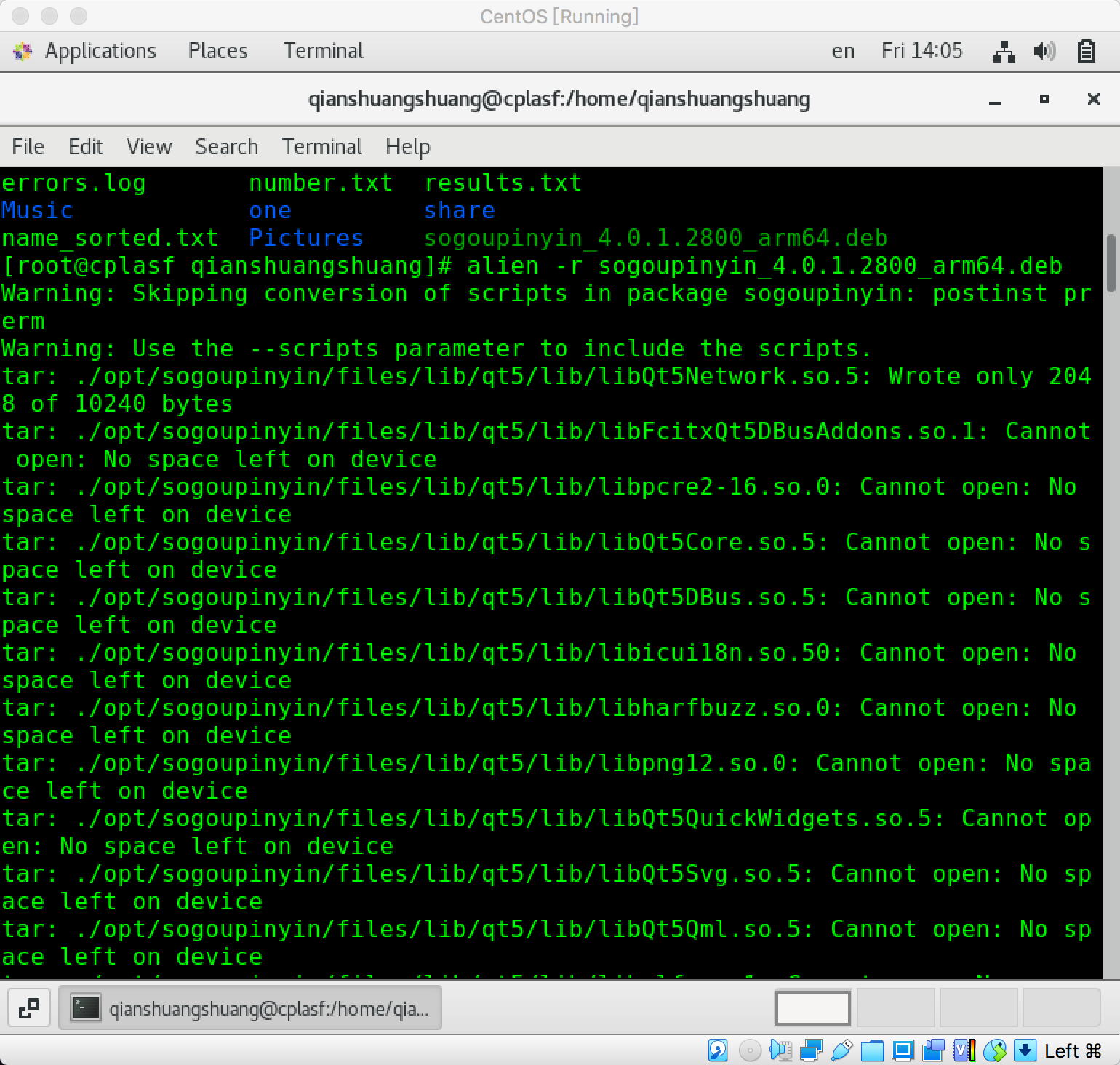Switch the 'en' input language indicator
Viewport: 1120px width, 1065px height.
point(843,51)
